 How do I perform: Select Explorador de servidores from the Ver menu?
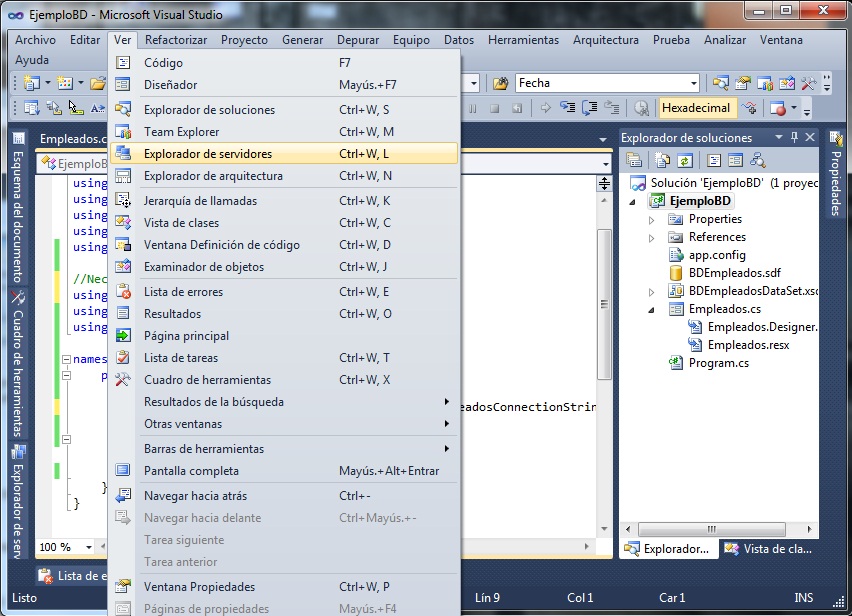210,155
